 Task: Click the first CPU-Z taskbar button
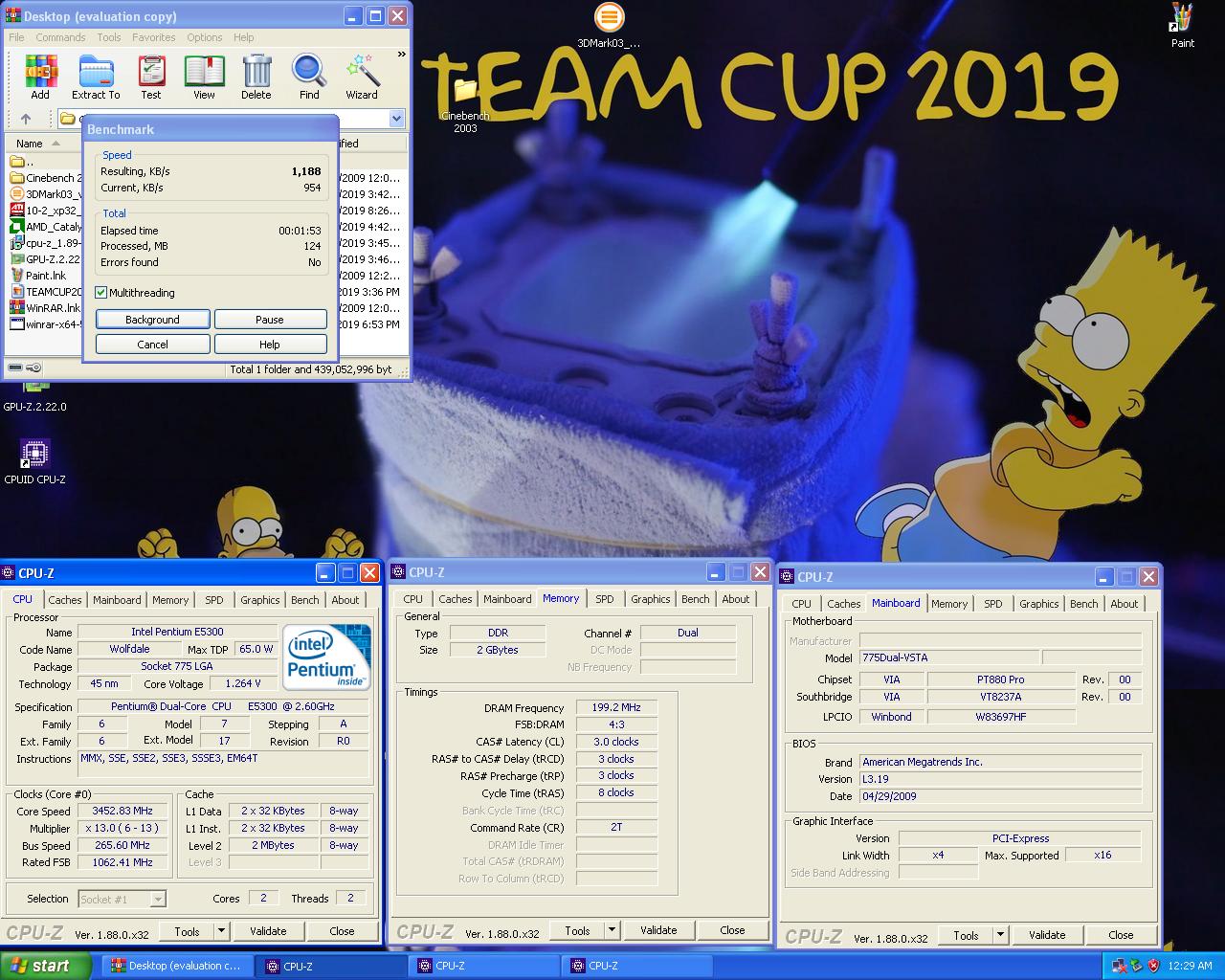tap(332, 967)
